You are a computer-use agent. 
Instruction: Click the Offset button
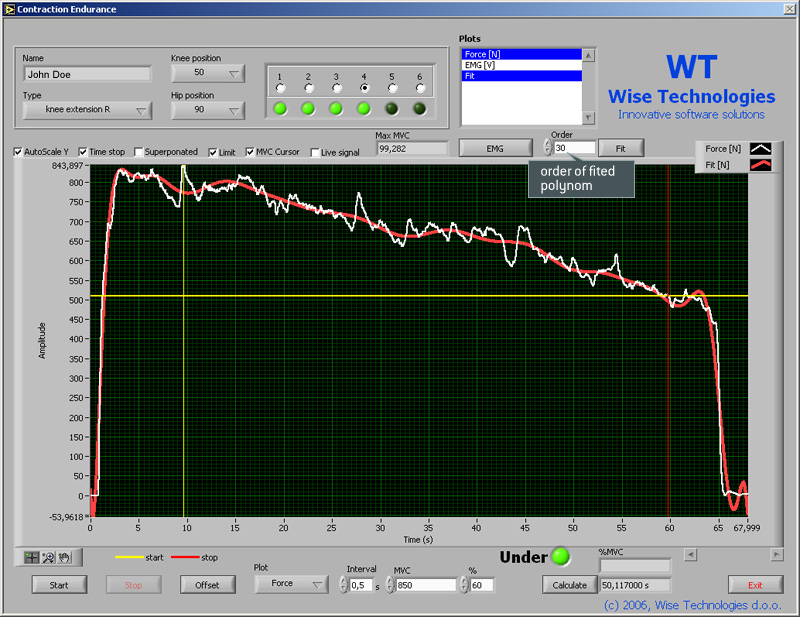[x=208, y=585]
